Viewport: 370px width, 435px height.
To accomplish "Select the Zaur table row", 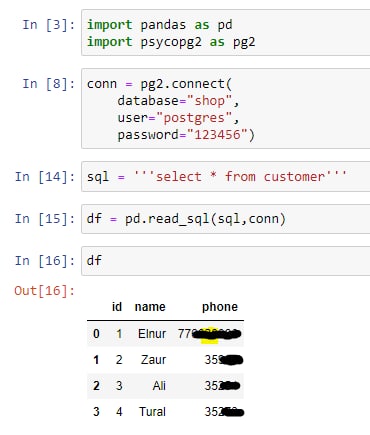I will pos(165,360).
